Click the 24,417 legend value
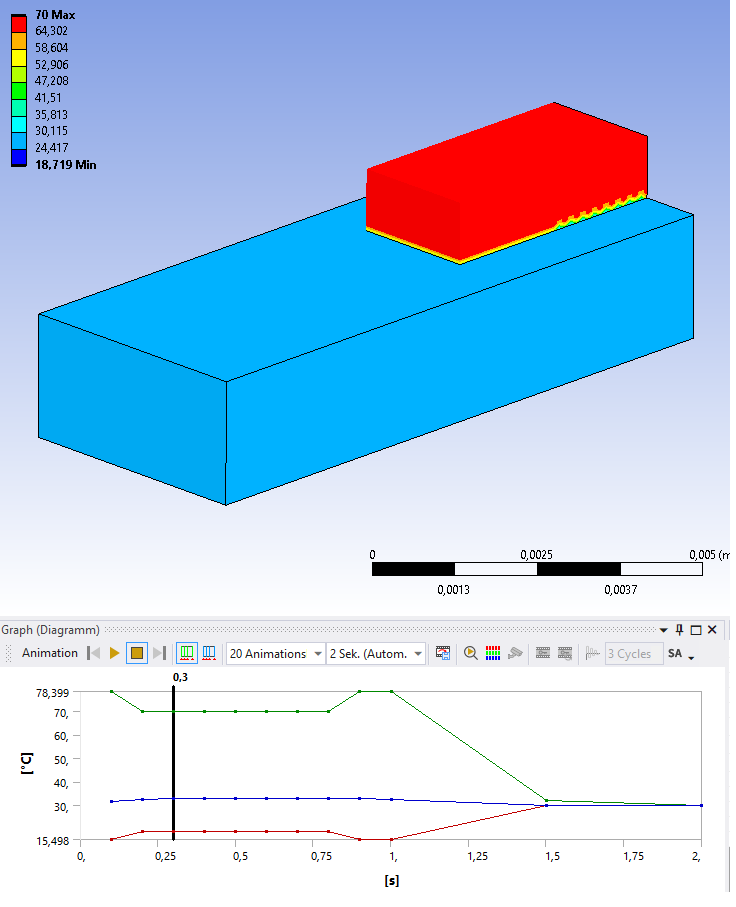 point(51,148)
